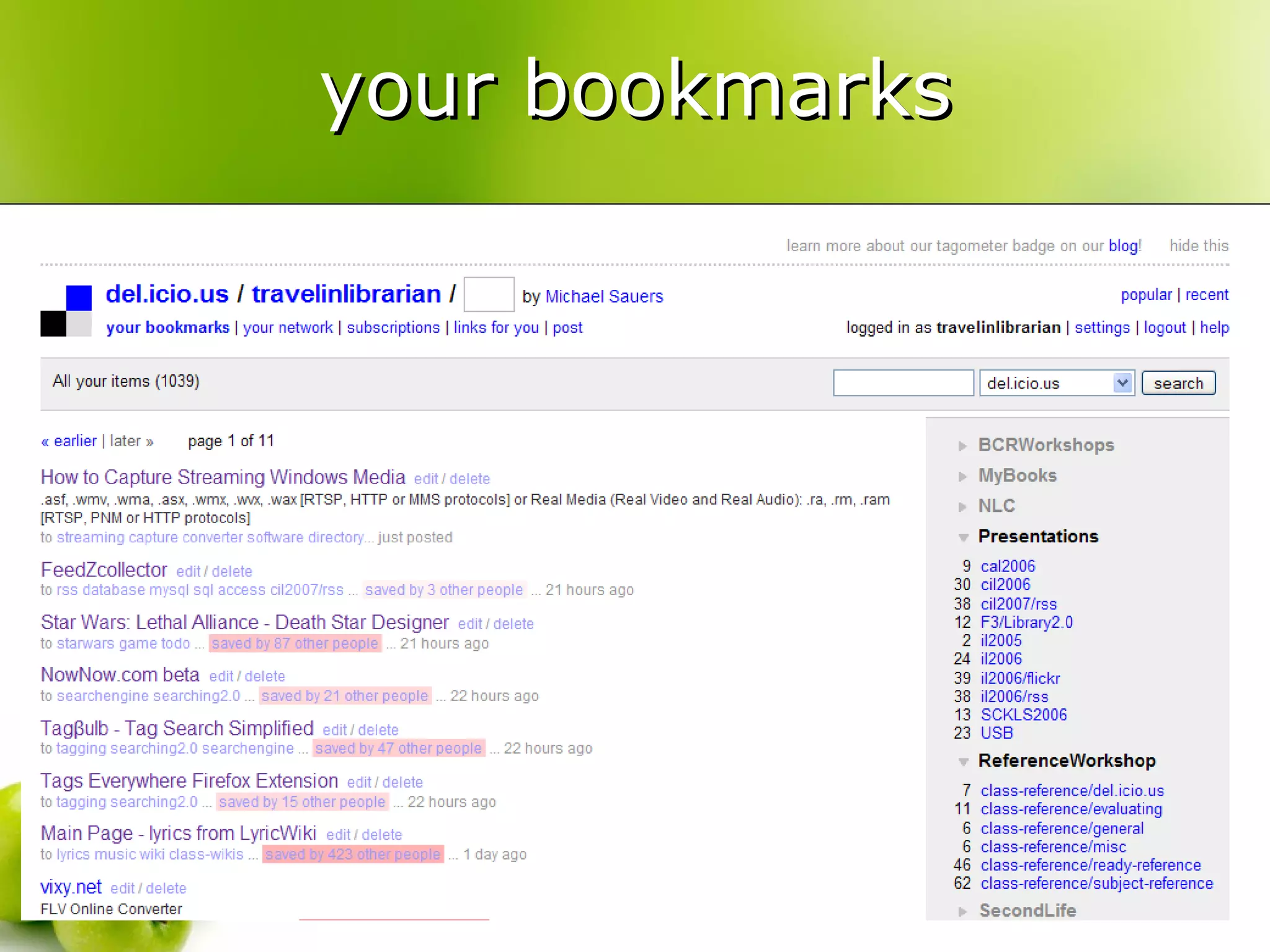The image size is (1270, 952).
Task: Open Tags Everywhere Firefox Extension
Action: [189, 781]
